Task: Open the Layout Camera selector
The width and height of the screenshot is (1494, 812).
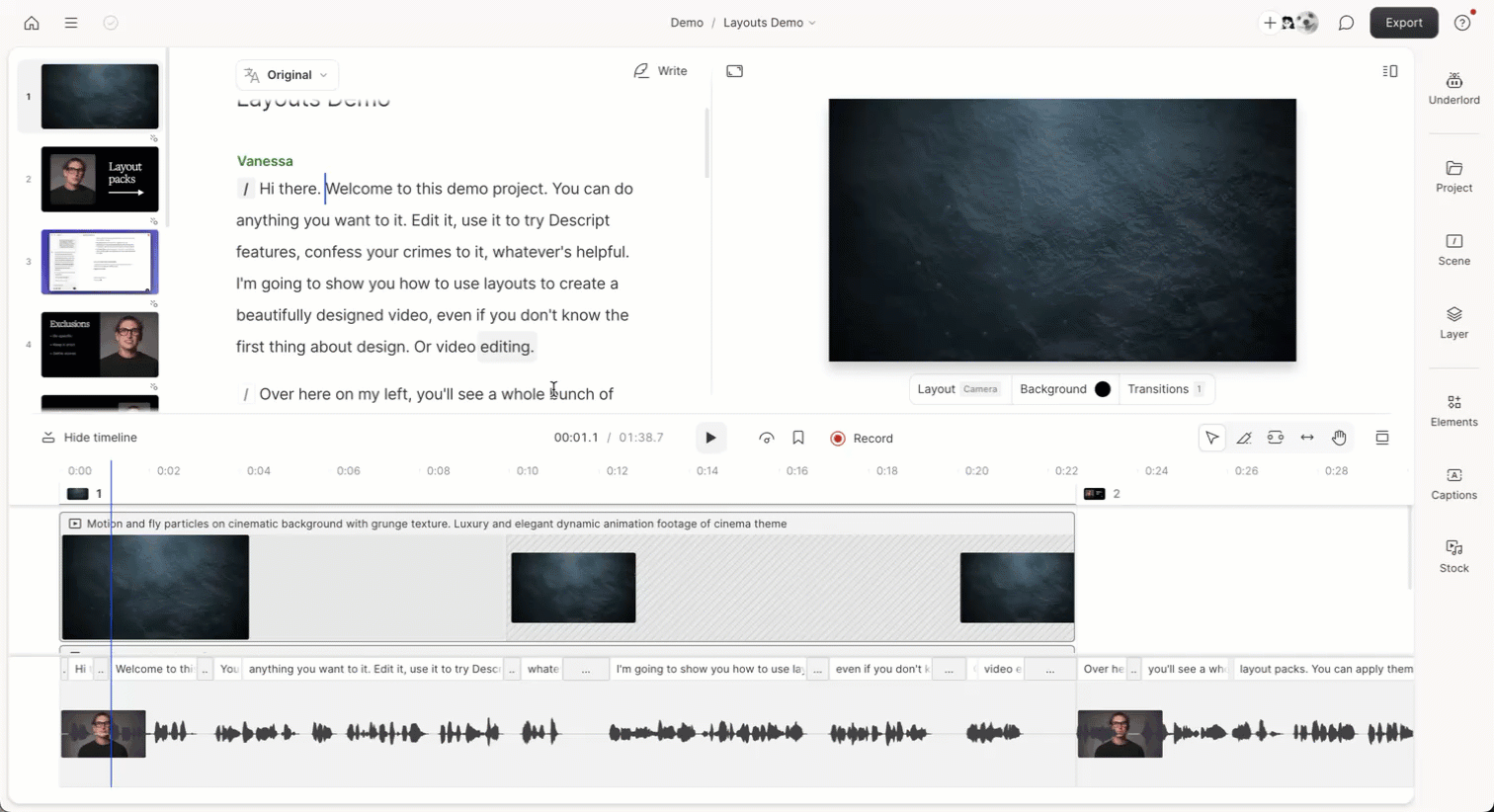Action: point(958,389)
